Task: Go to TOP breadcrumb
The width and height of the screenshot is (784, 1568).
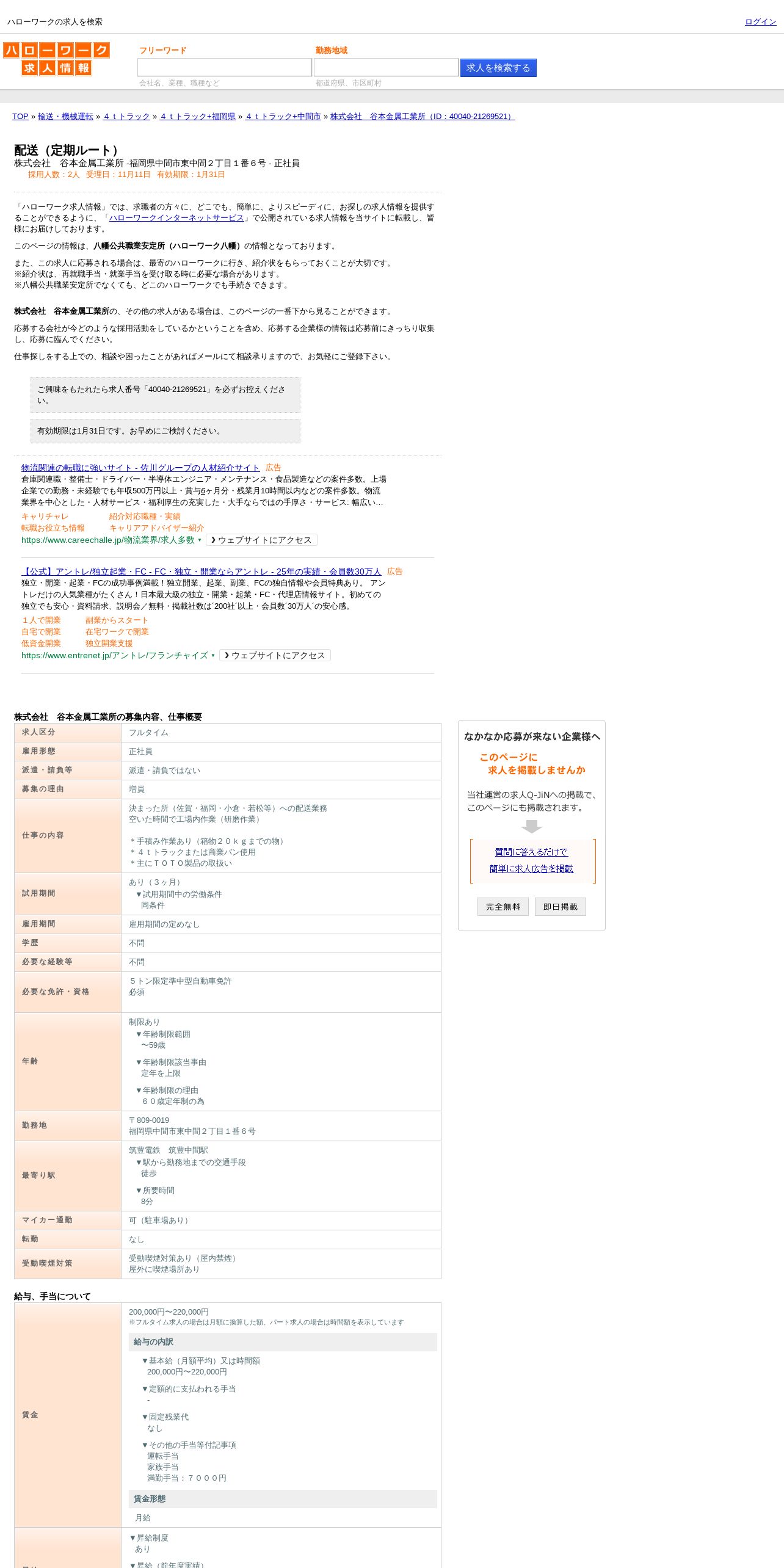Action: 20,117
